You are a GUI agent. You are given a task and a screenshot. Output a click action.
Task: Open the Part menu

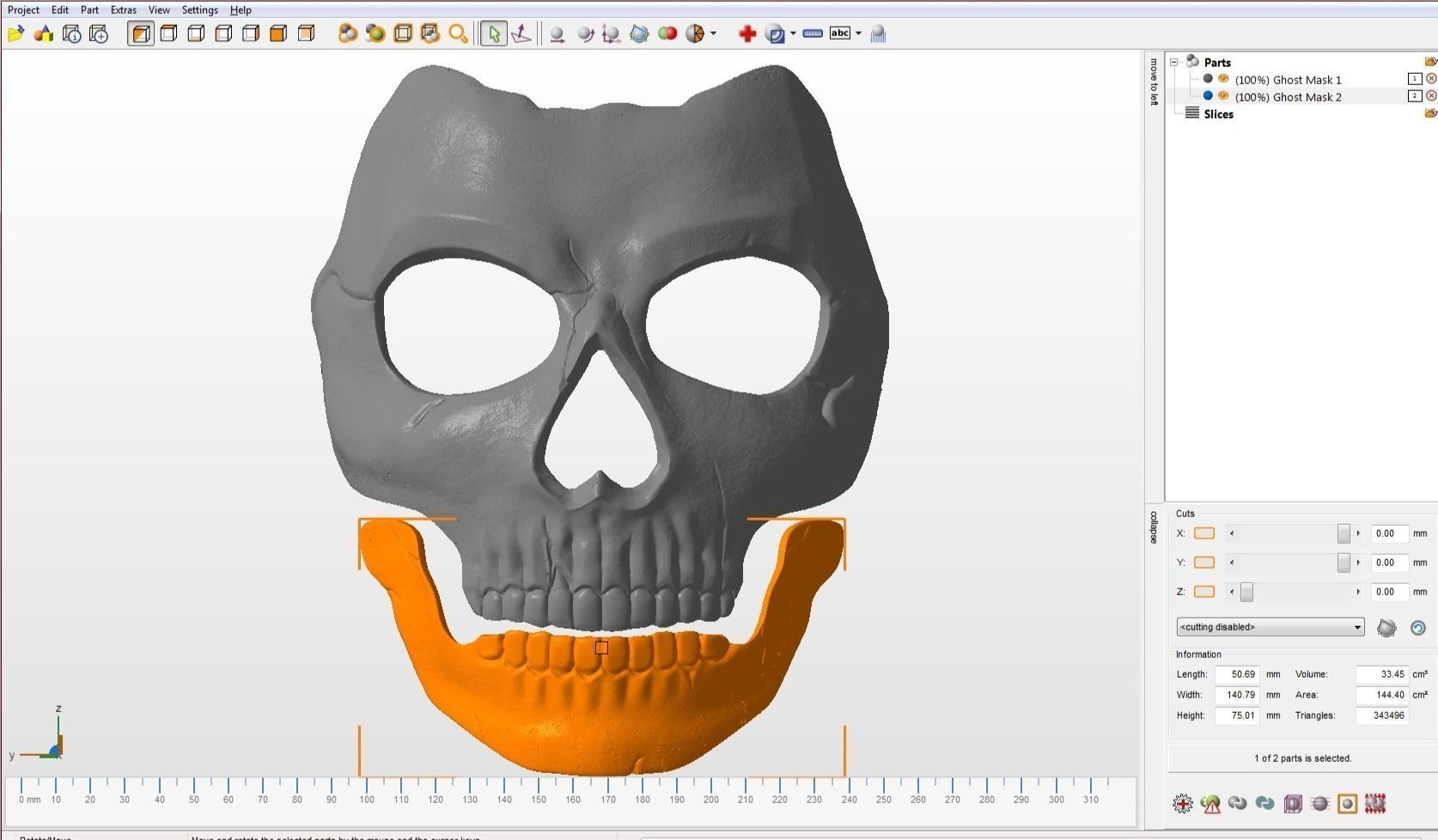pos(89,9)
